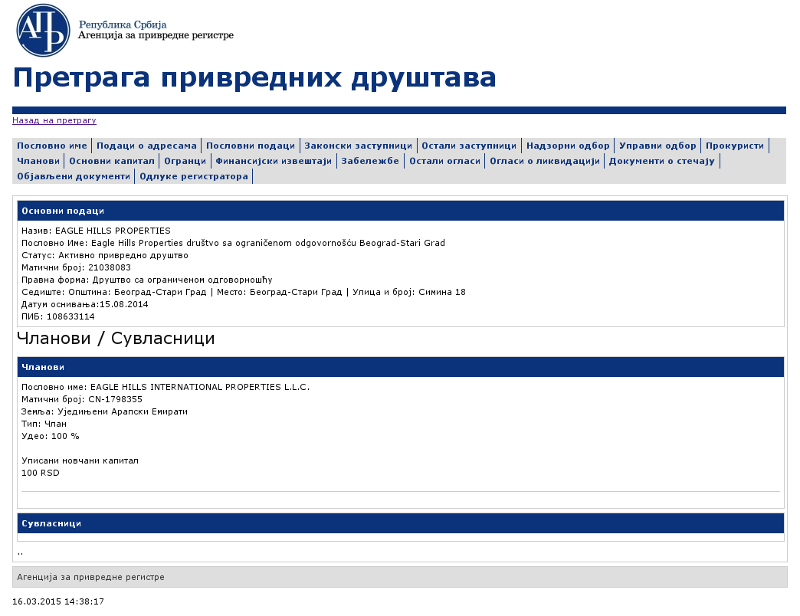Click the 'ПИБ: 108633114' line
This screenshot has height=616, width=800.
click(58, 316)
